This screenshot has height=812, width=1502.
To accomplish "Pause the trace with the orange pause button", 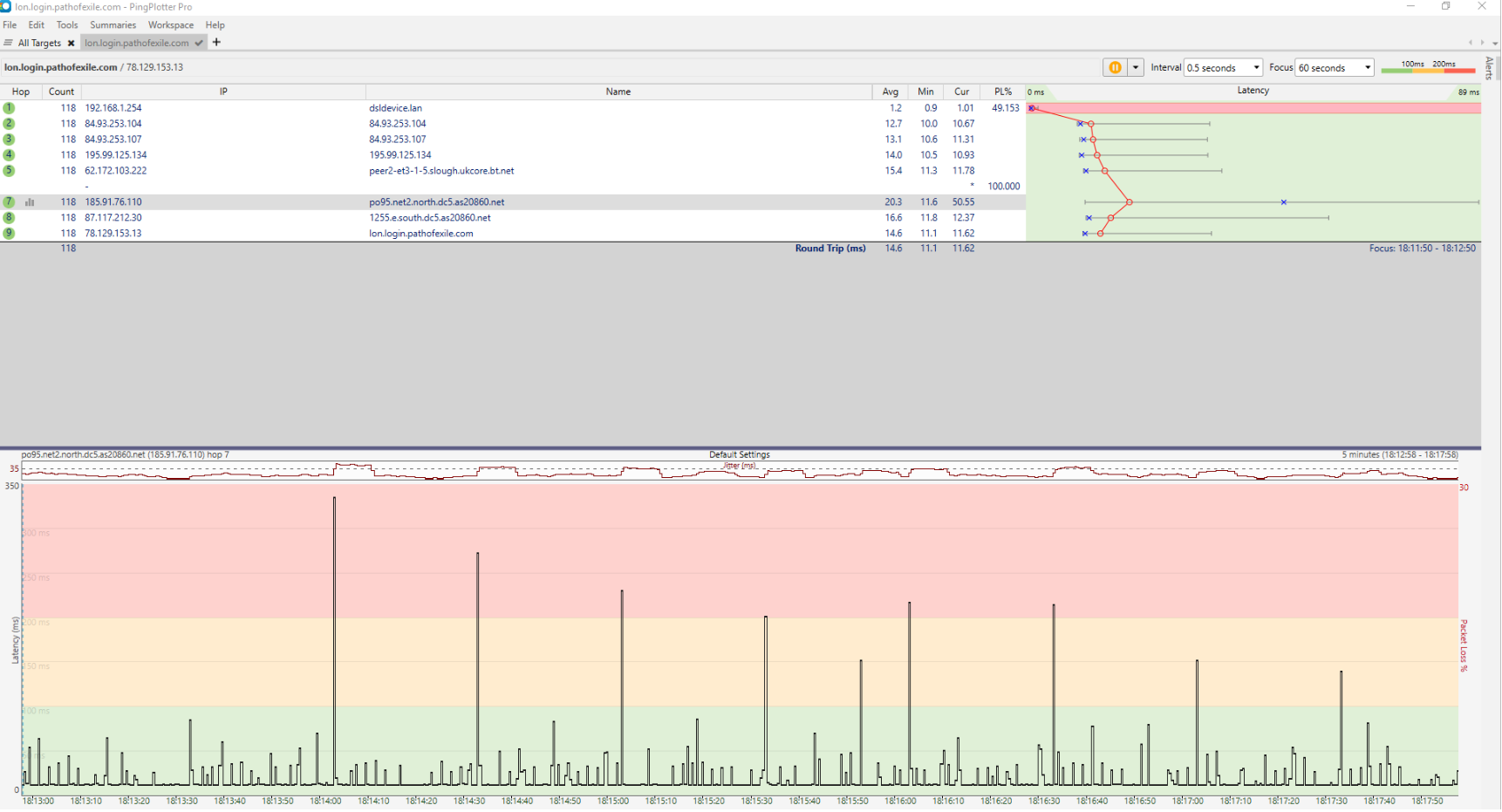I will (1115, 67).
